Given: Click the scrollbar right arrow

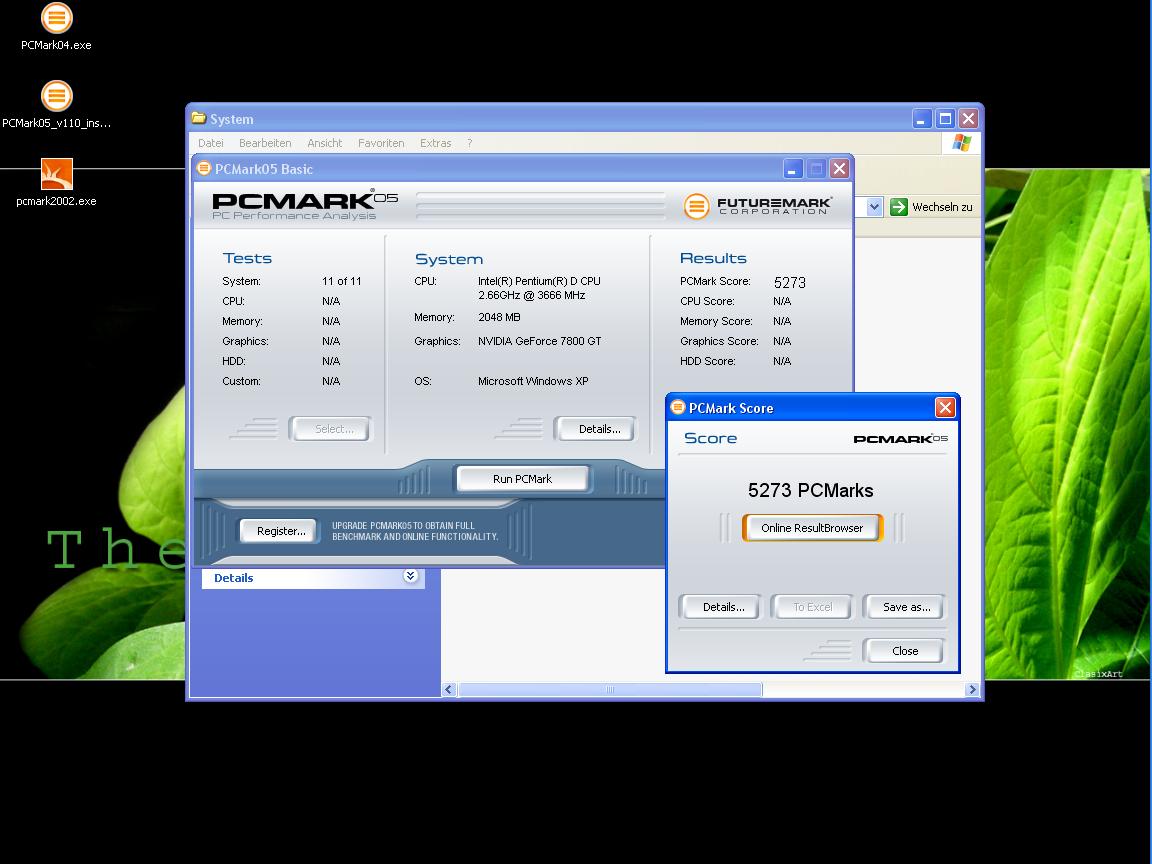Looking at the screenshot, I should [972, 689].
